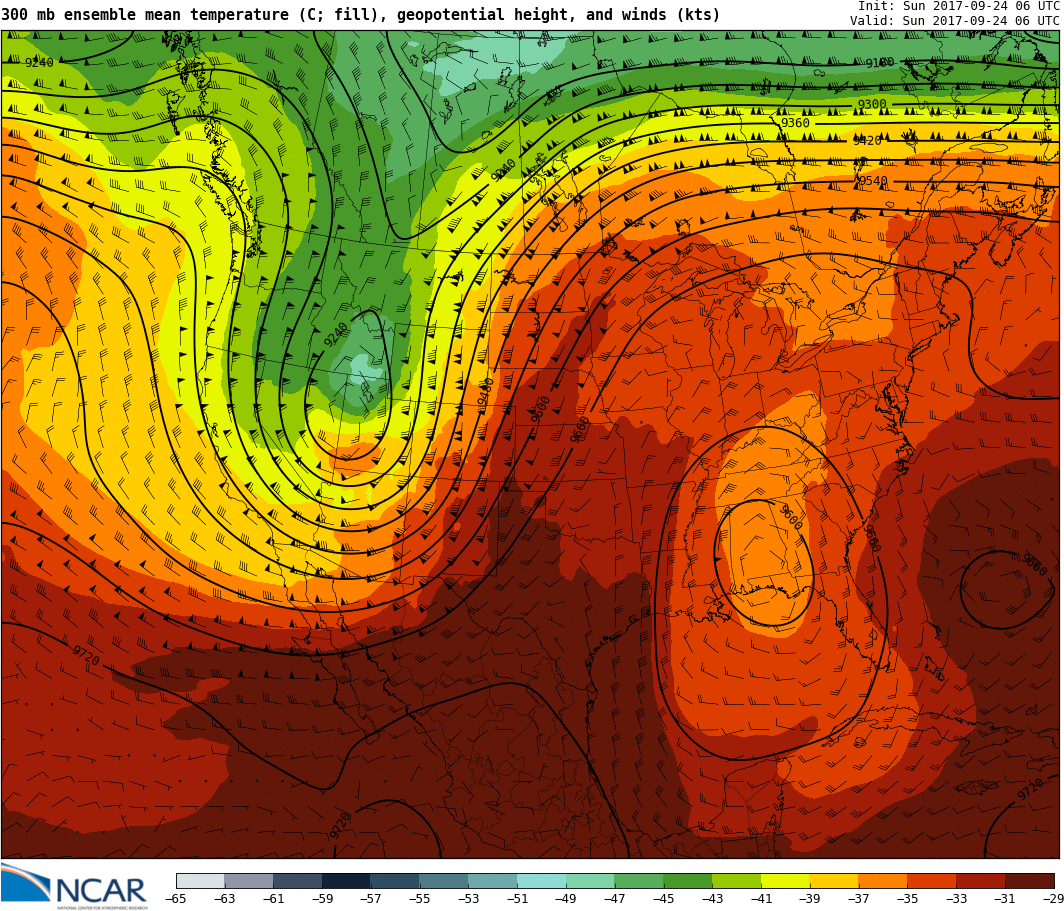Image resolution: width=1064 pixels, height=911 pixels.
Task: Pick the teal -55 to -53 colorbar swatch
Action: tap(444, 880)
